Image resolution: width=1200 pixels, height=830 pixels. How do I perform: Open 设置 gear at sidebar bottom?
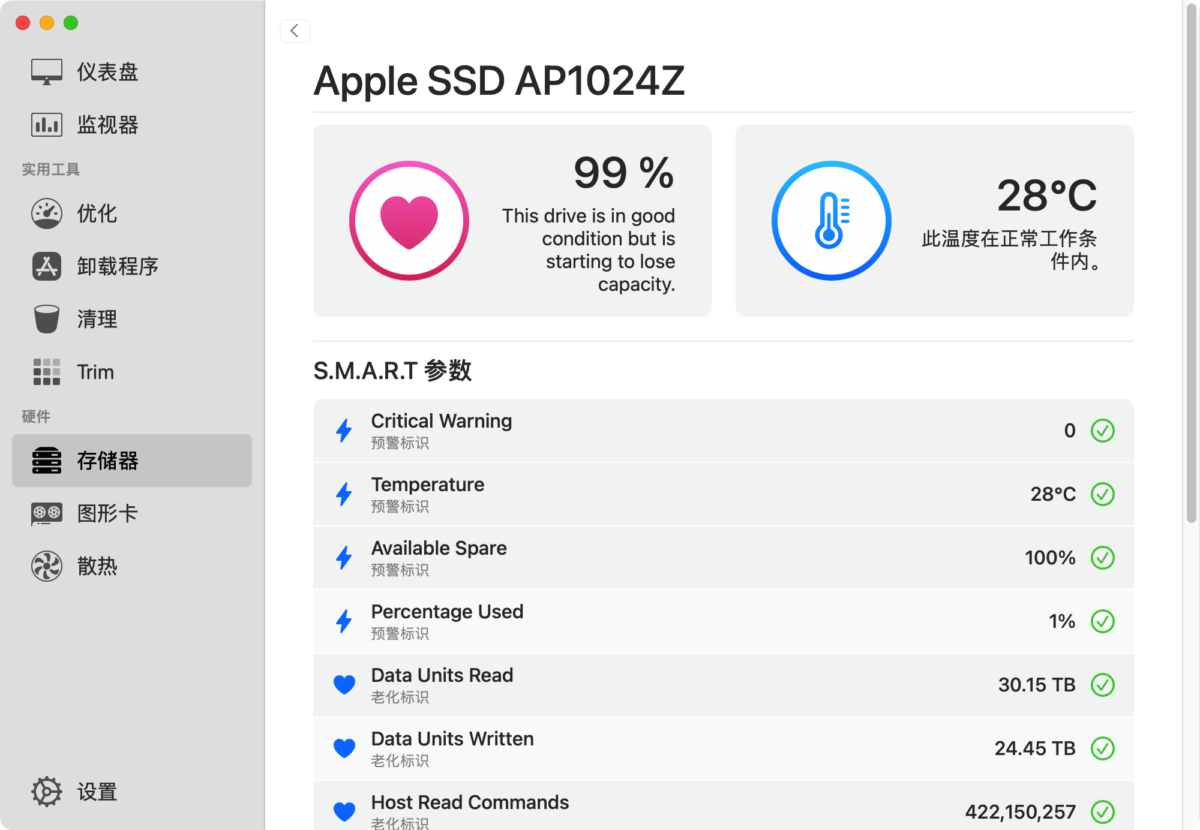(47, 792)
